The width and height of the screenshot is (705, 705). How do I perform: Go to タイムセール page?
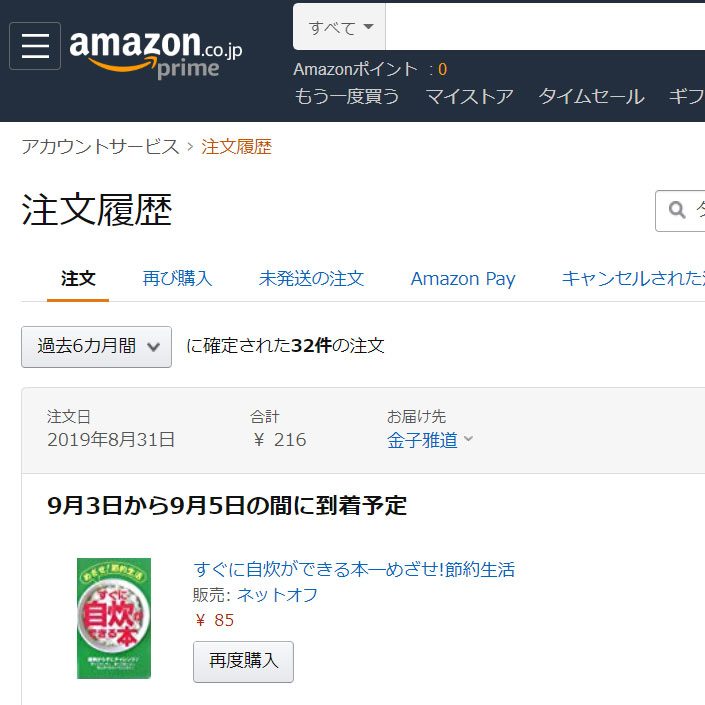click(x=591, y=96)
